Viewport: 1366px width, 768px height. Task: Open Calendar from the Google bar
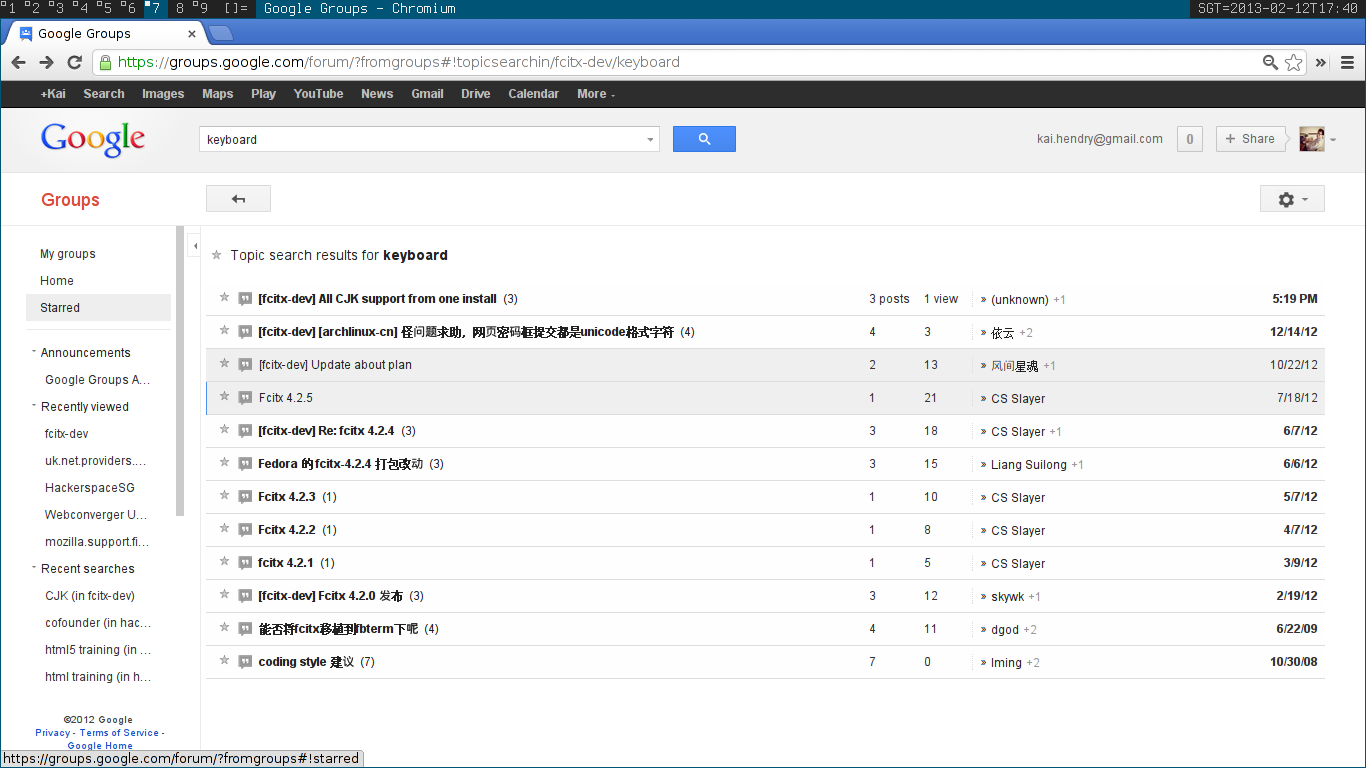click(x=533, y=94)
